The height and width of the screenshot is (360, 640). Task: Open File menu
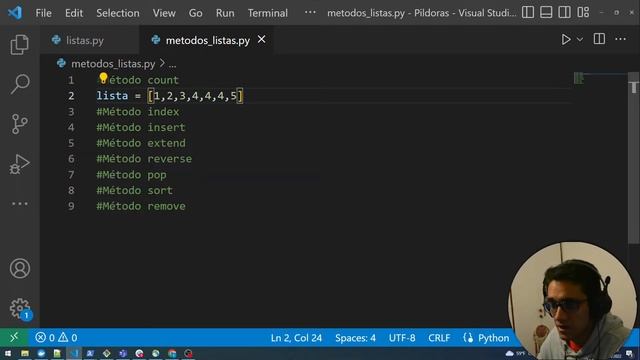[43, 13]
